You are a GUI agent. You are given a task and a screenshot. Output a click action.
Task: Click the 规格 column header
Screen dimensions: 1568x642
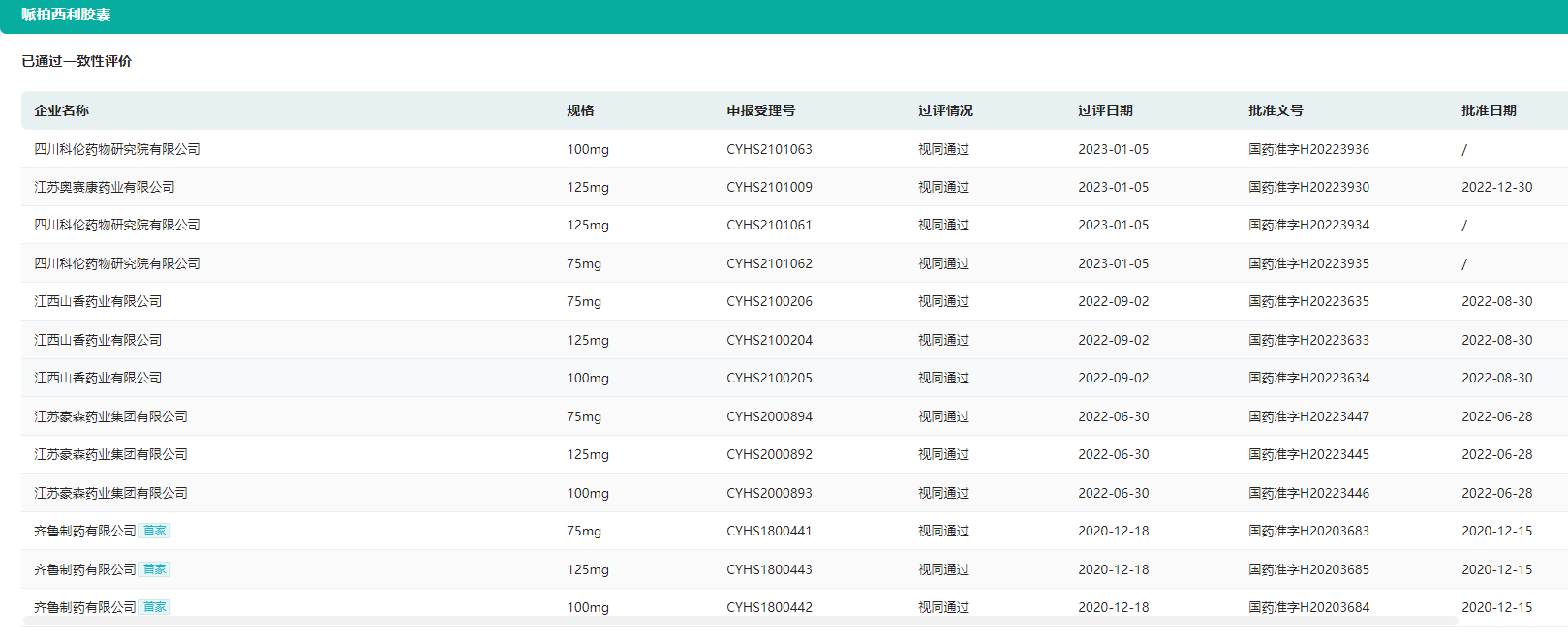[x=580, y=110]
